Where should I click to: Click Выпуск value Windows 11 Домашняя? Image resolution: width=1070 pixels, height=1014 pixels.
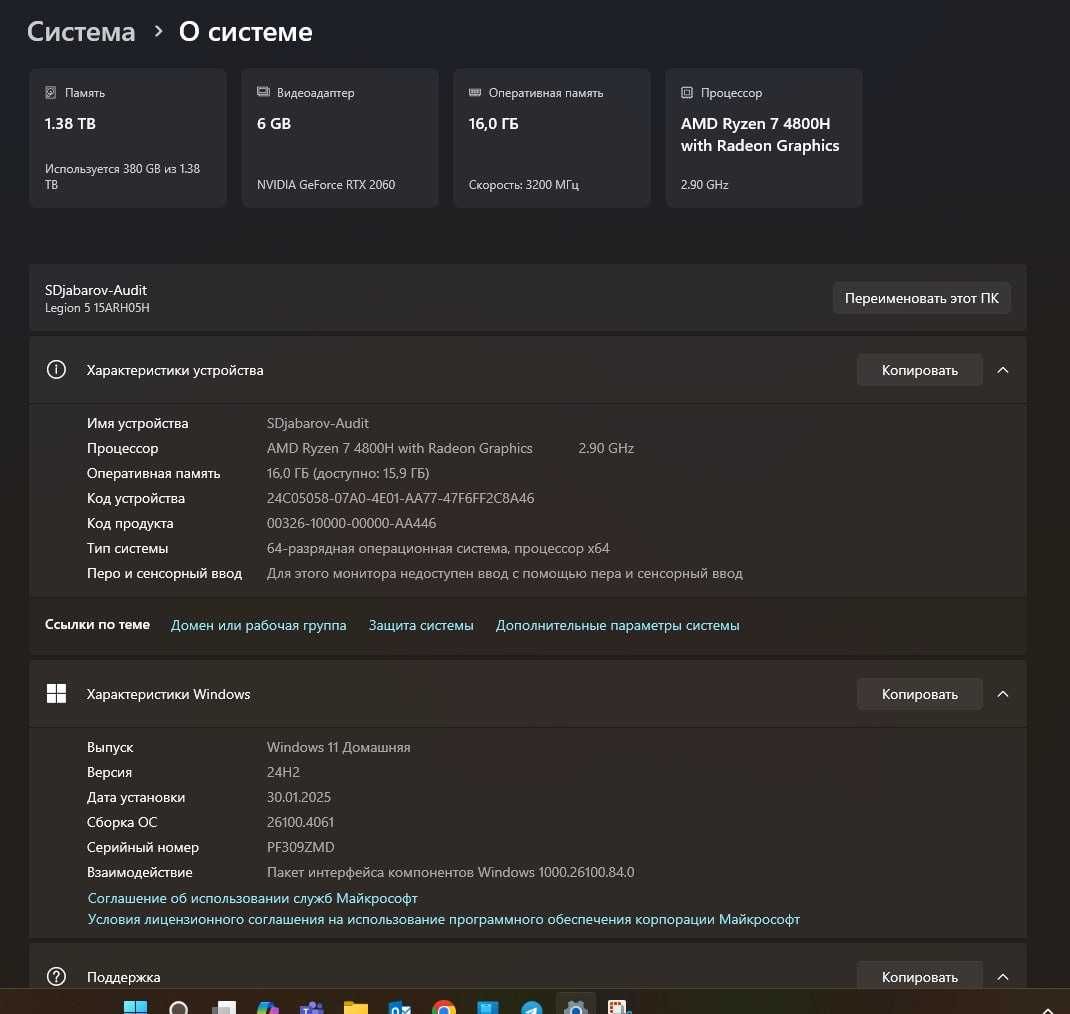(x=338, y=747)
